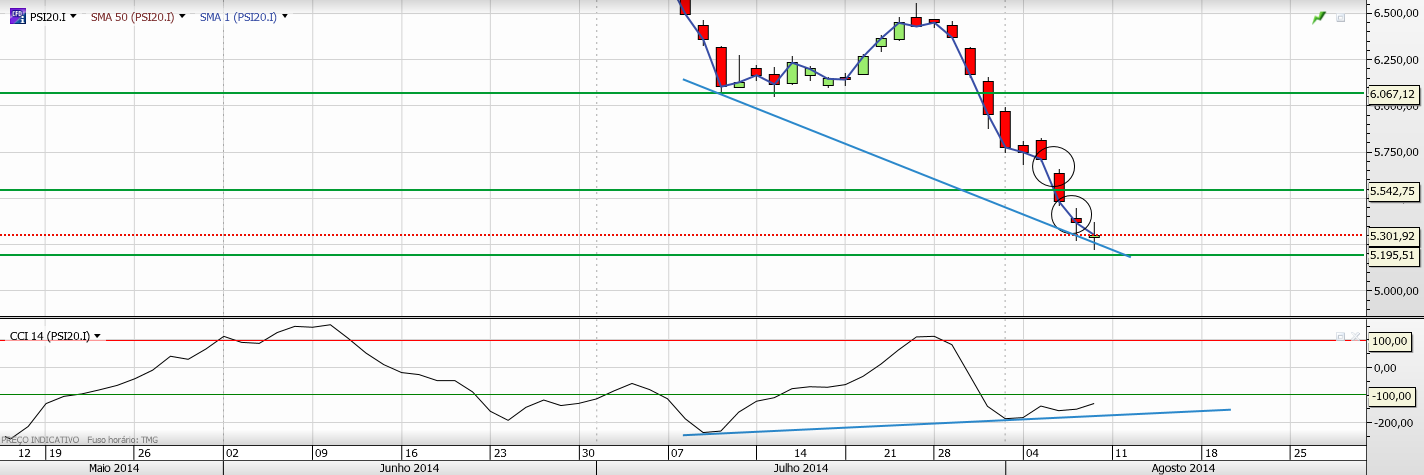Viewport: 1424px width, 475px height.
Task: Click the red 100,00 CCI level label
Action: (x=1389, y=341)
